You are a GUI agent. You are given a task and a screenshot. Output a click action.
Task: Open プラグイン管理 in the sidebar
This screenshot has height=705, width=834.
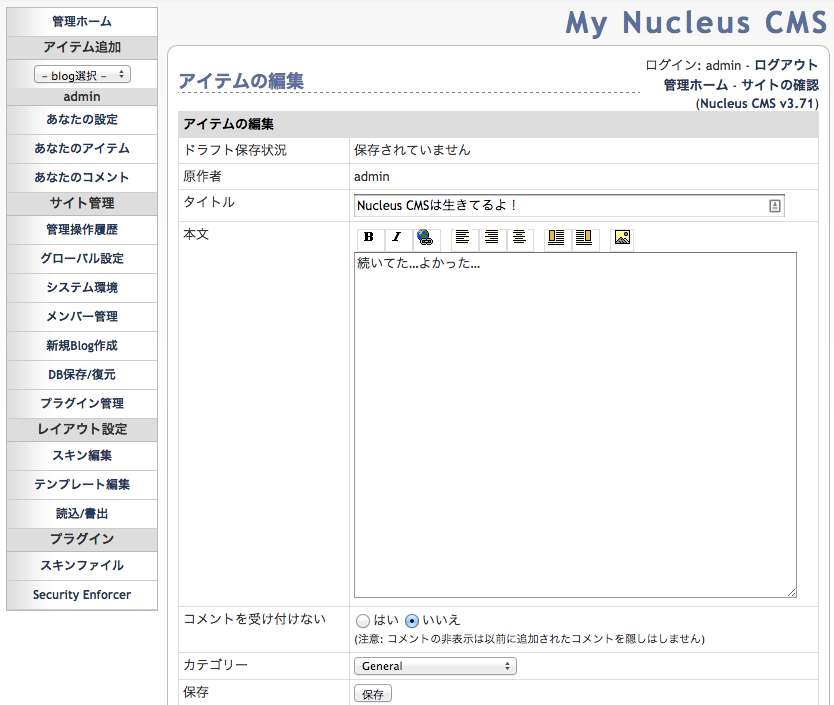pos(82,403)
